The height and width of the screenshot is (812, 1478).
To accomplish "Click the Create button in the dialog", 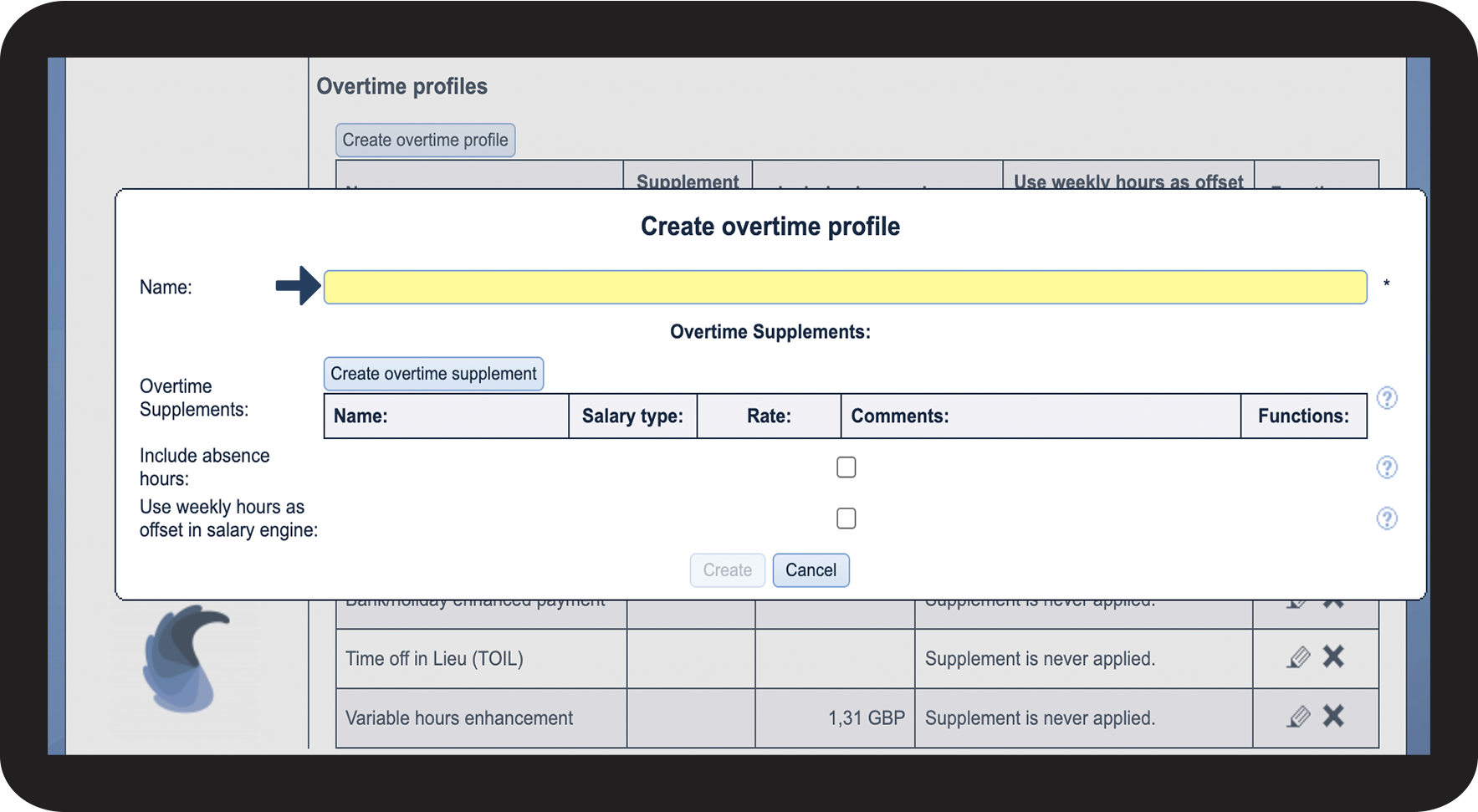I will pyautogui.click(x=727, y=570).
